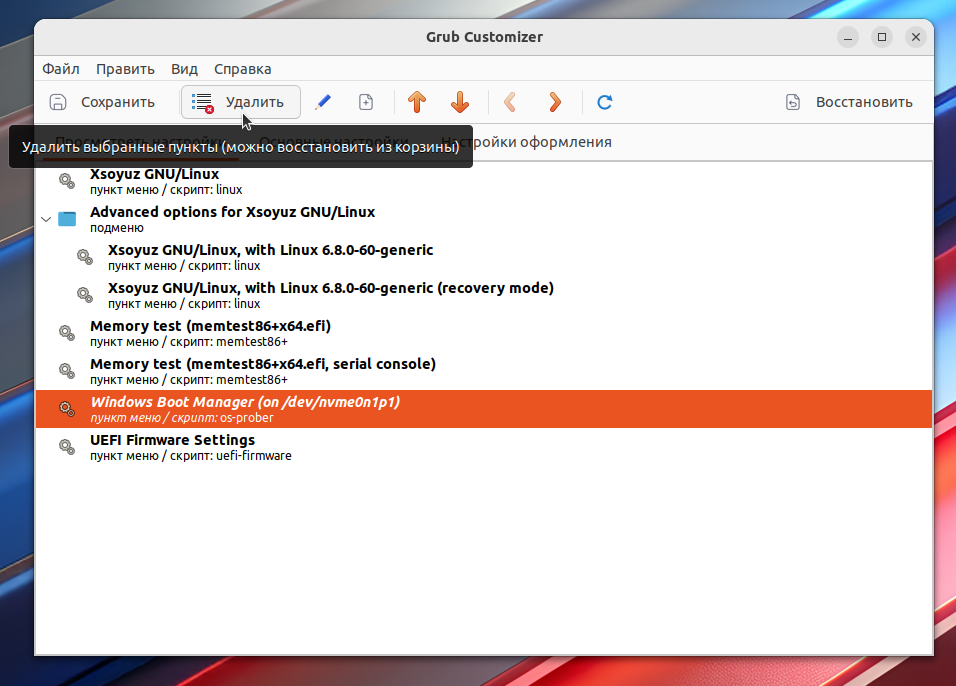
Task: Open the Справка menu
Action: coord(242,69)
